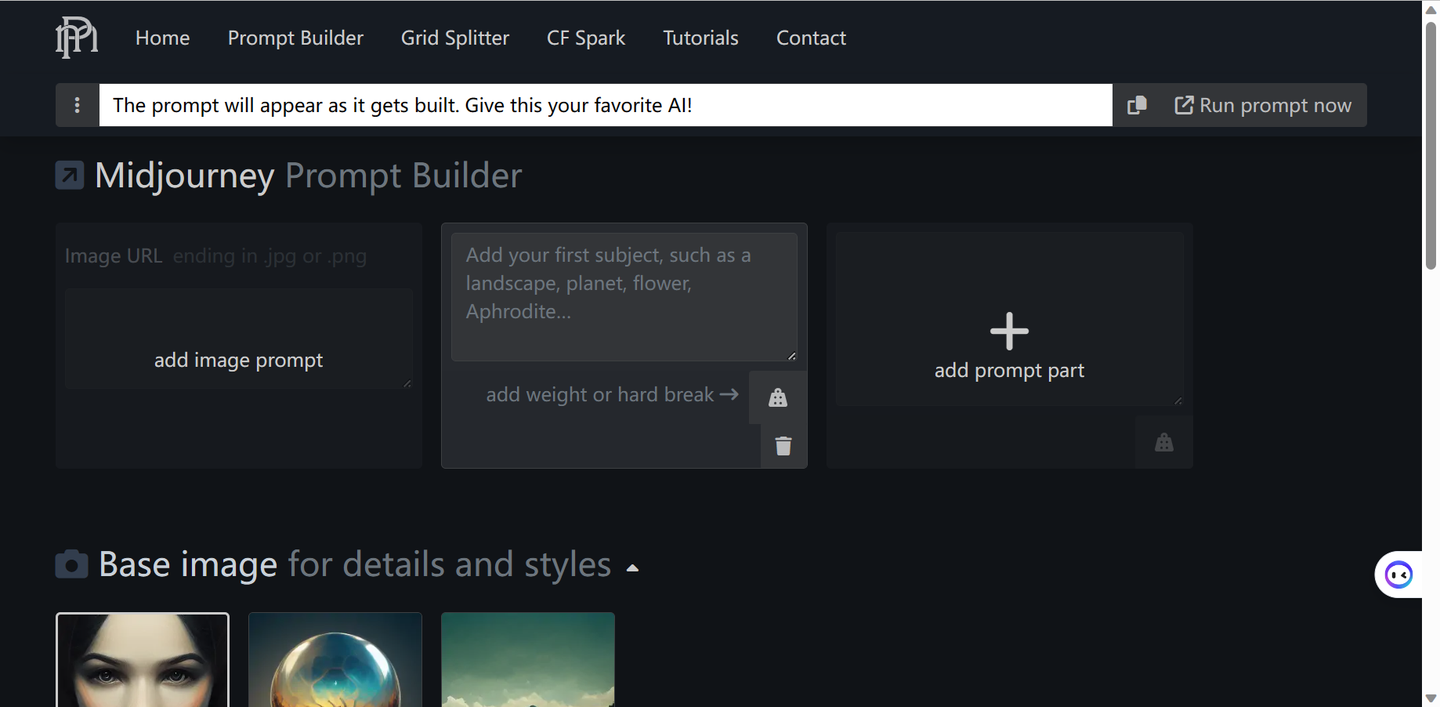The height and width of the screenshot is (707, 1440).
Task: Go to the Home page
Action: click(163, 38)
